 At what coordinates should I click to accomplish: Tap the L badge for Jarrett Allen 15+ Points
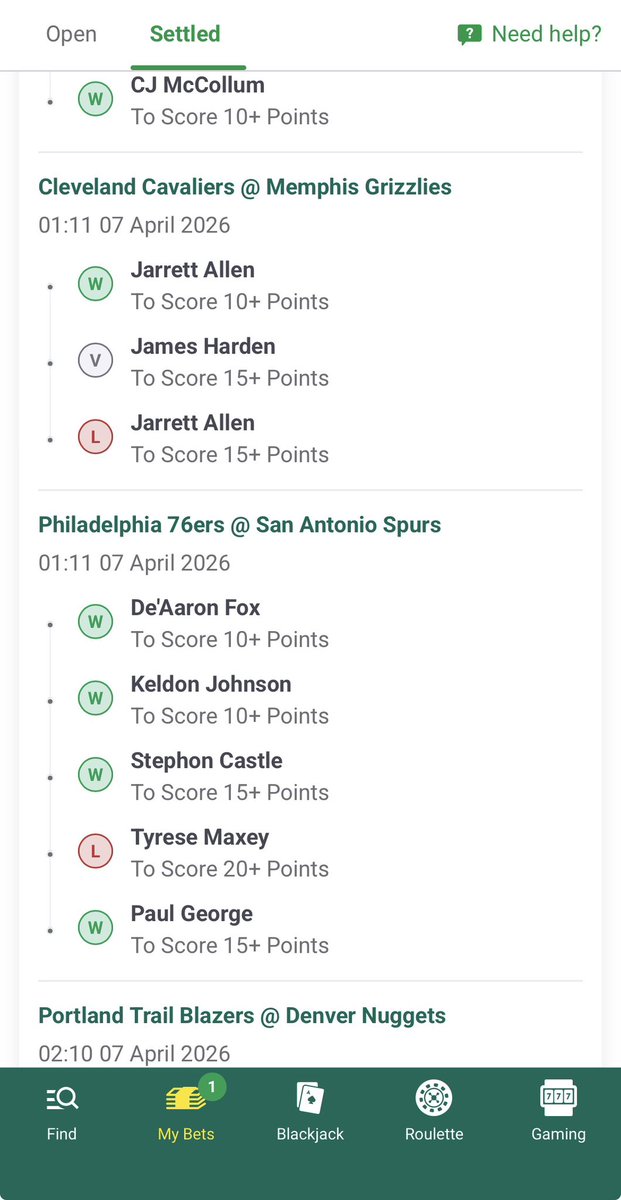pos(96,437)
